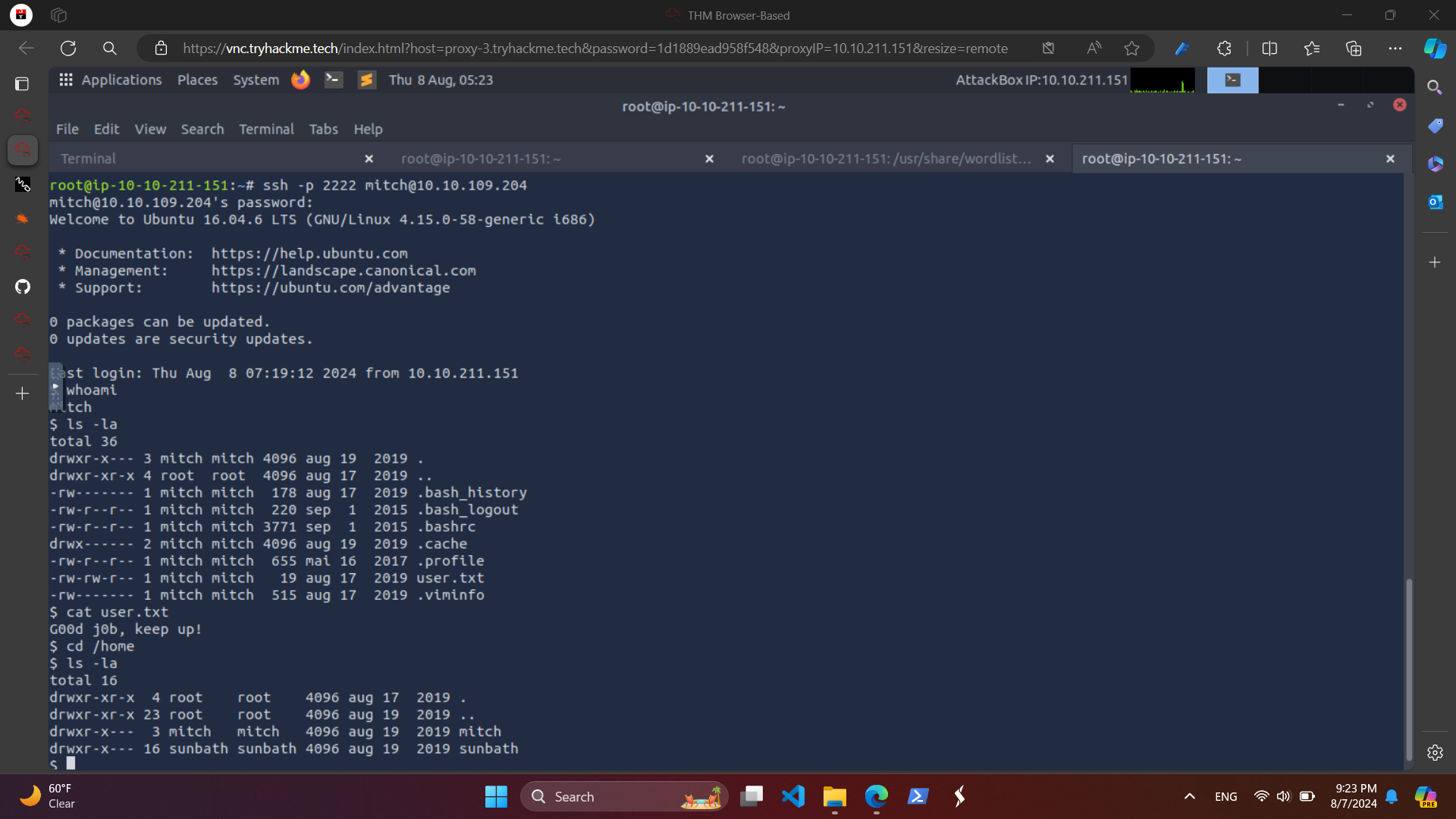Click the 'https://help.ubuntu.com' text
The height and width of the screenshot is (819, 1456).
tap(309, 253)
